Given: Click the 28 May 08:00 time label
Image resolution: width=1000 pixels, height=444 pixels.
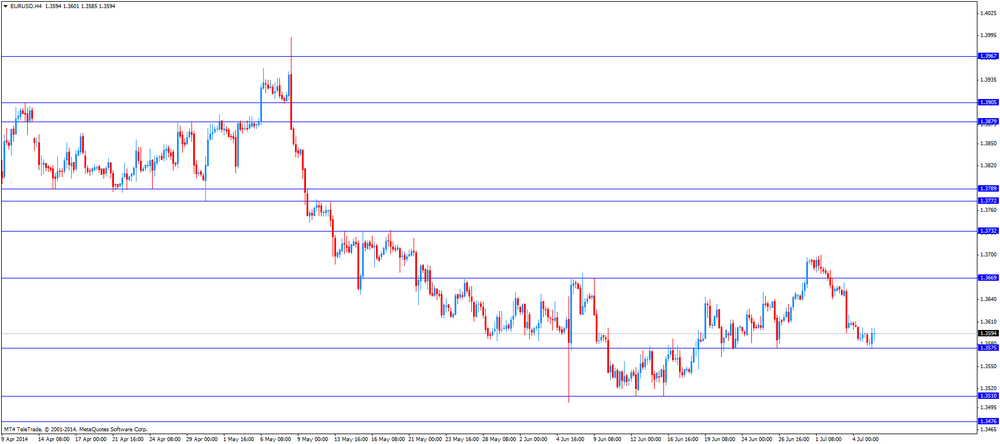Looking at the screenshot, I should click(498, 439).
